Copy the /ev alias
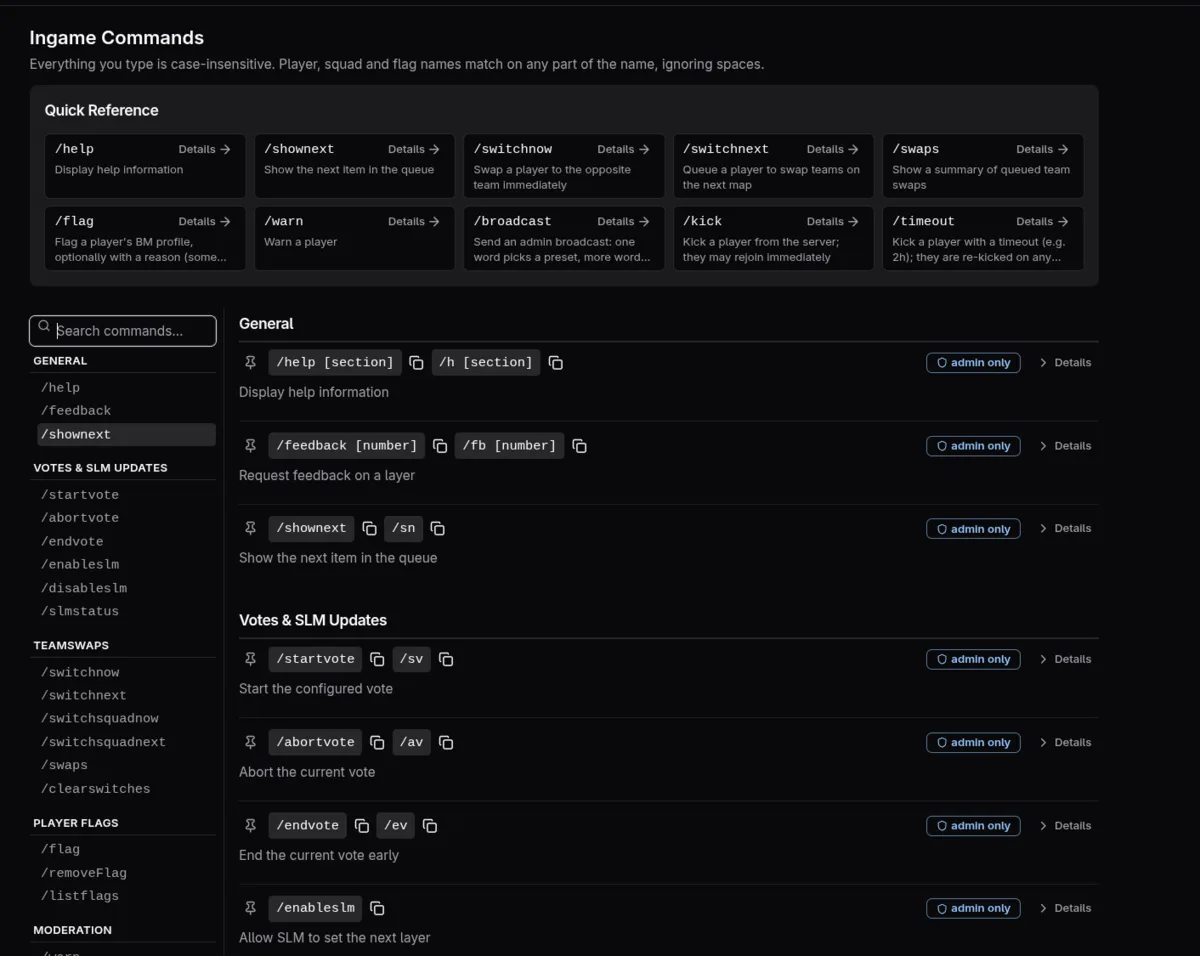This screenshot has width=1200, height=956. [429, 826]
